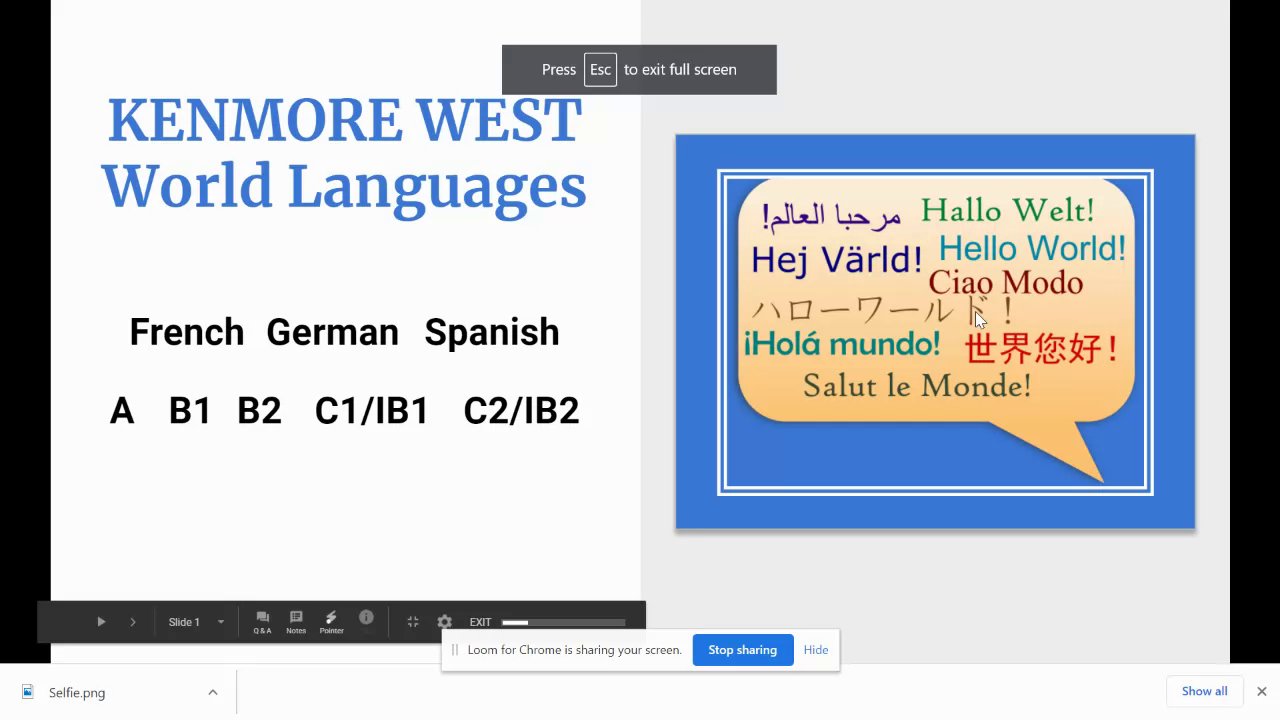Image resolution: width=1280 pixels, height=720 pixels.
Task: Click the presentation progress bar
Action: [x=564, y=623]
